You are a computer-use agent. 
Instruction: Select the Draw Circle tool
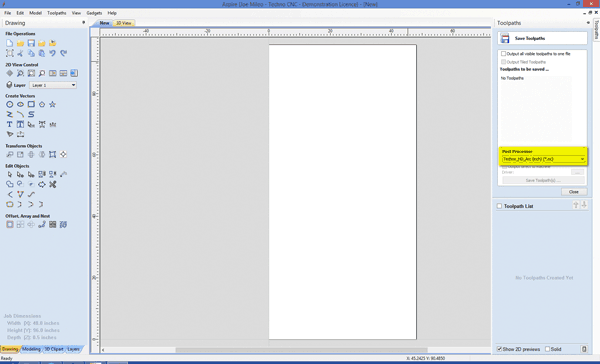coord(10,104)
